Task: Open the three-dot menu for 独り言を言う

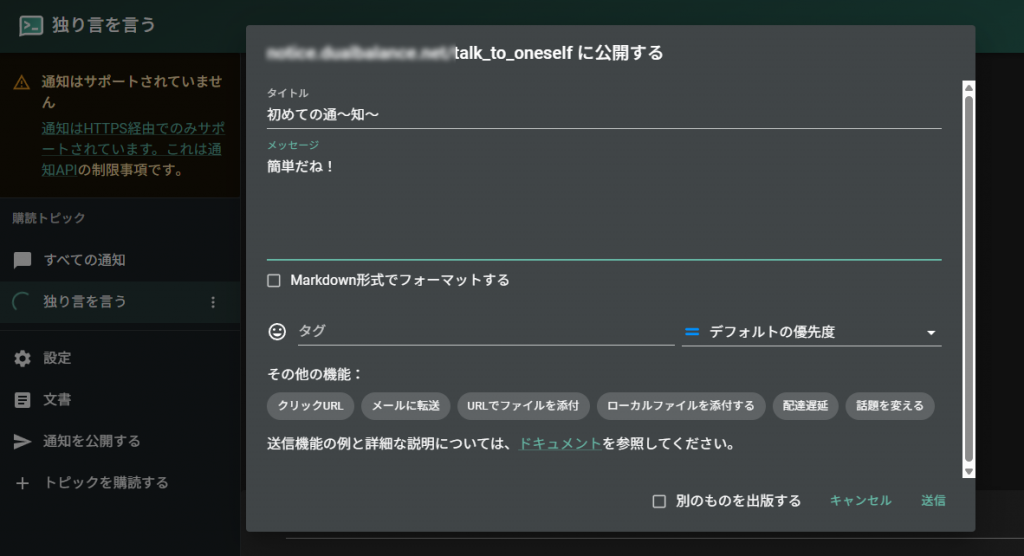Action: [212, 302]
